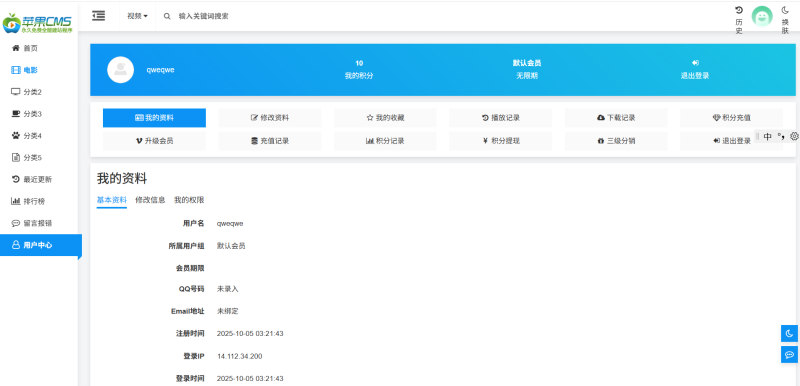Image resolution: width=800 pixels, height=386 pixels.
Task: Click the 中 input method indicator
Action: 768,137
